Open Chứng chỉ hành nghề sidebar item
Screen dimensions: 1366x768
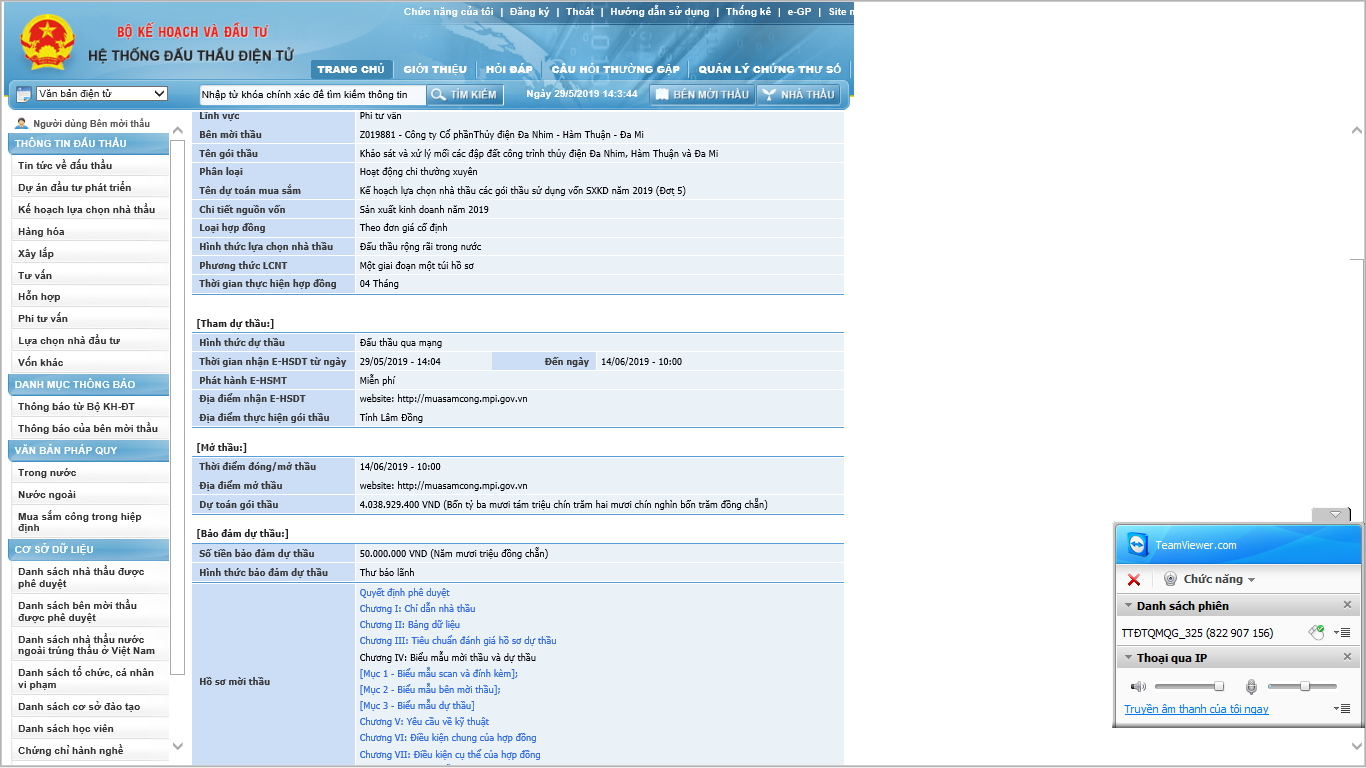[x=71, y=750]
